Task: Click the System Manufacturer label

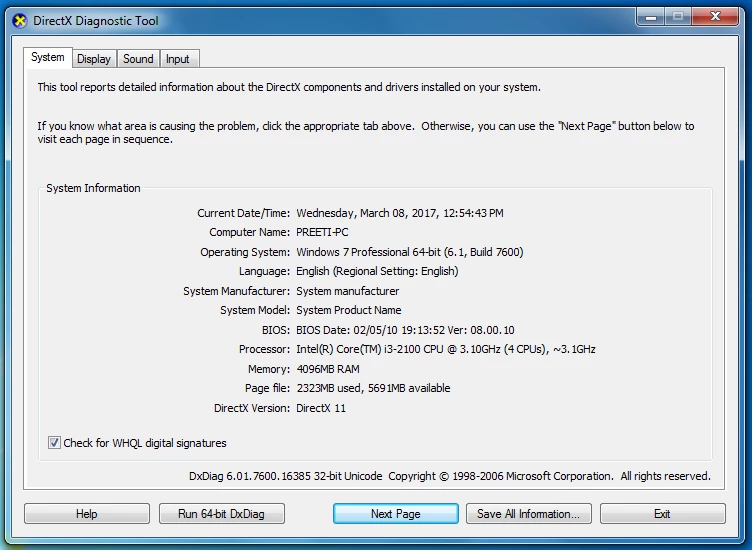Action: pyautogui.click(x=237, y=291)
